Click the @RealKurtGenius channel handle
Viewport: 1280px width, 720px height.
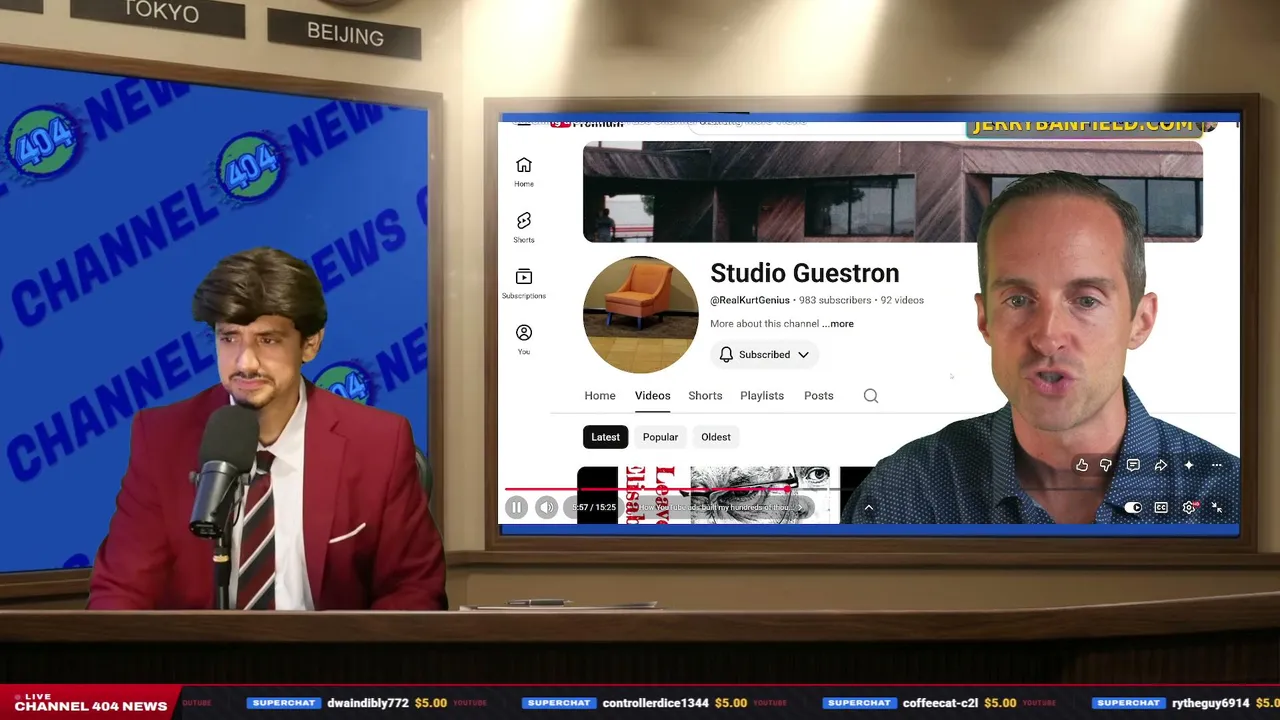coord(750,300)
